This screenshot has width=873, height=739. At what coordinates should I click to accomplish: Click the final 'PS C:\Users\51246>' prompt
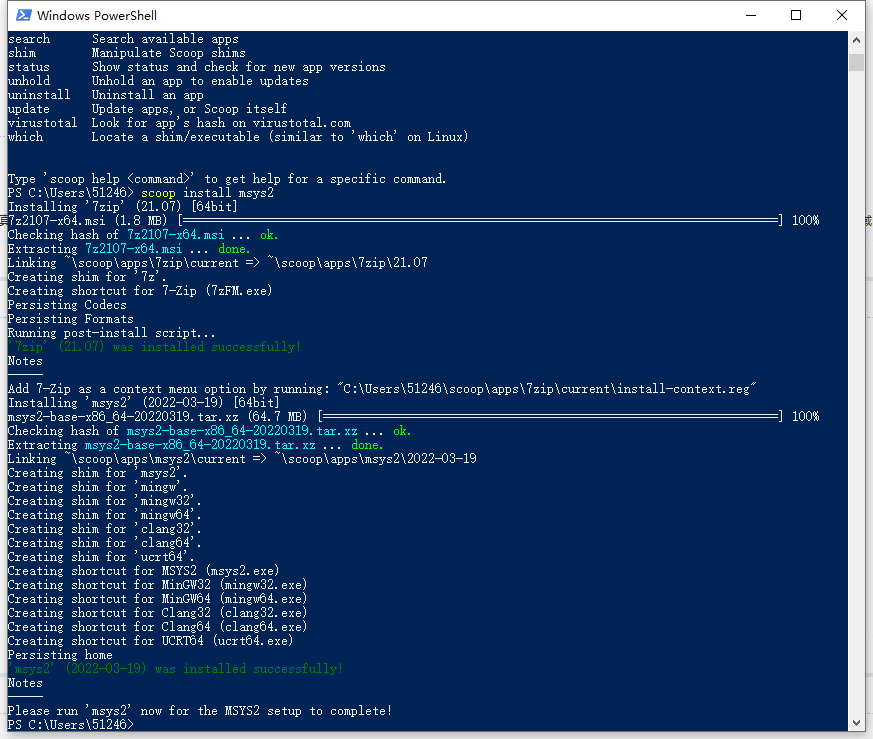click(x=71, y=725)
